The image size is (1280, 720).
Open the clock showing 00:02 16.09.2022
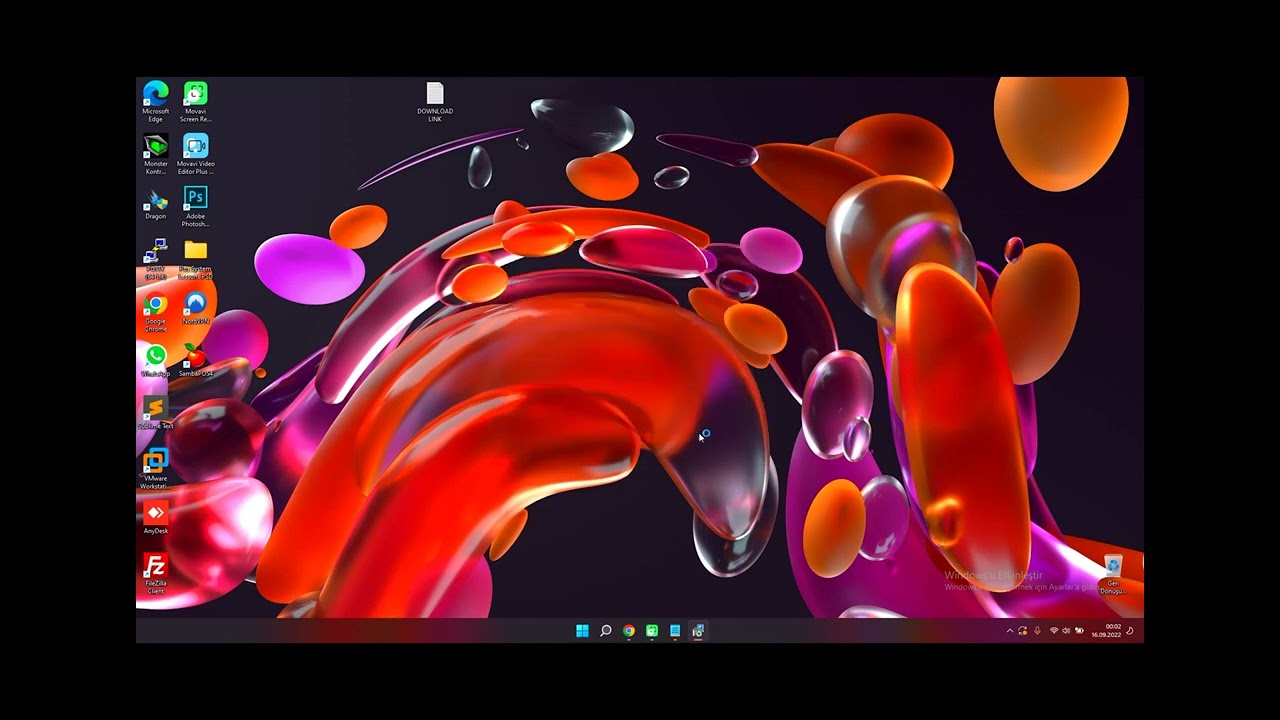click(1106, 631)
